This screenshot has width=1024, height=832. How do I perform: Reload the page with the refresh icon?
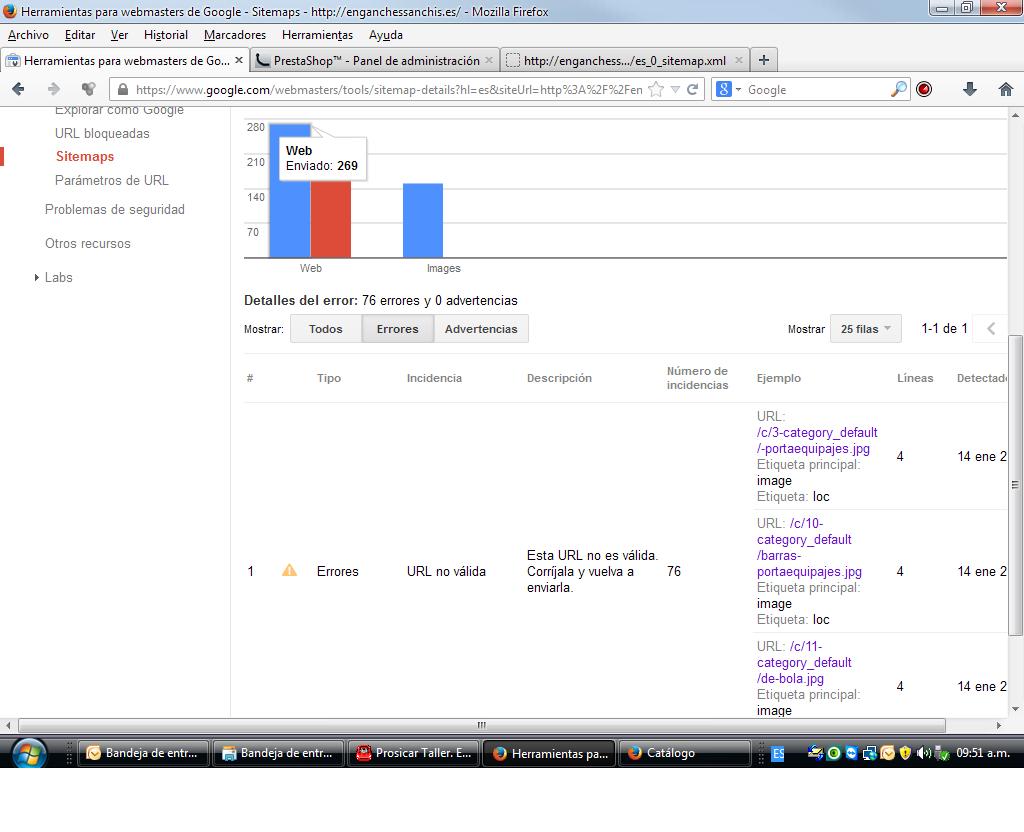point(693,89)
